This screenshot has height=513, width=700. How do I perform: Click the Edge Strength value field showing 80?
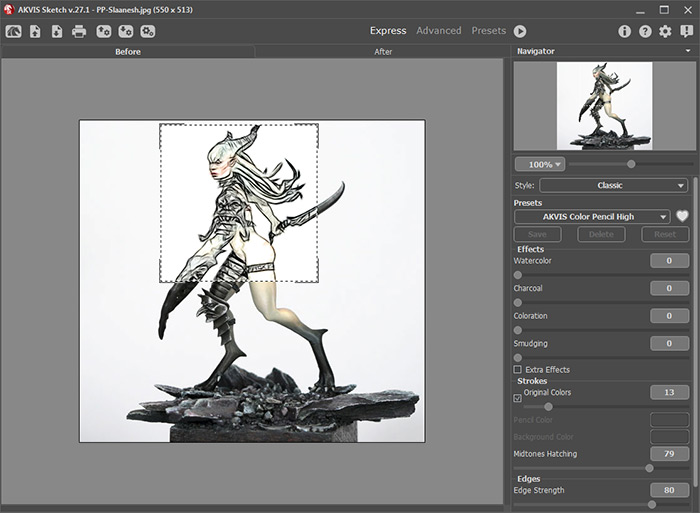[669, 490]
